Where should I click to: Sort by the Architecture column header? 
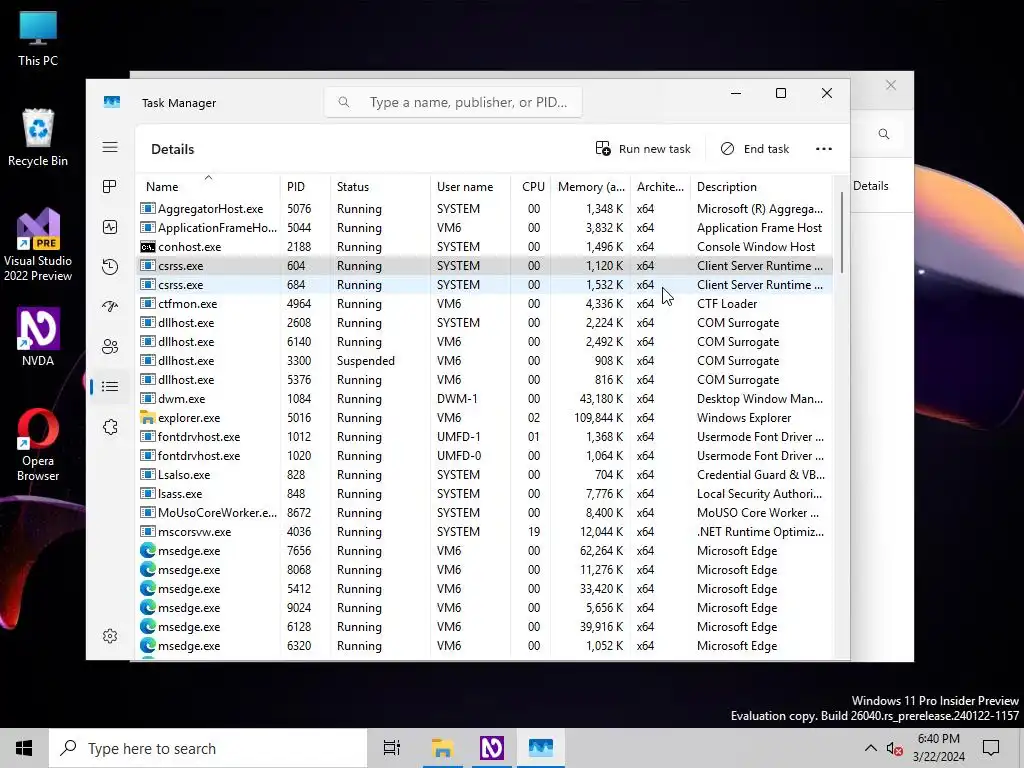click(660, 187)
